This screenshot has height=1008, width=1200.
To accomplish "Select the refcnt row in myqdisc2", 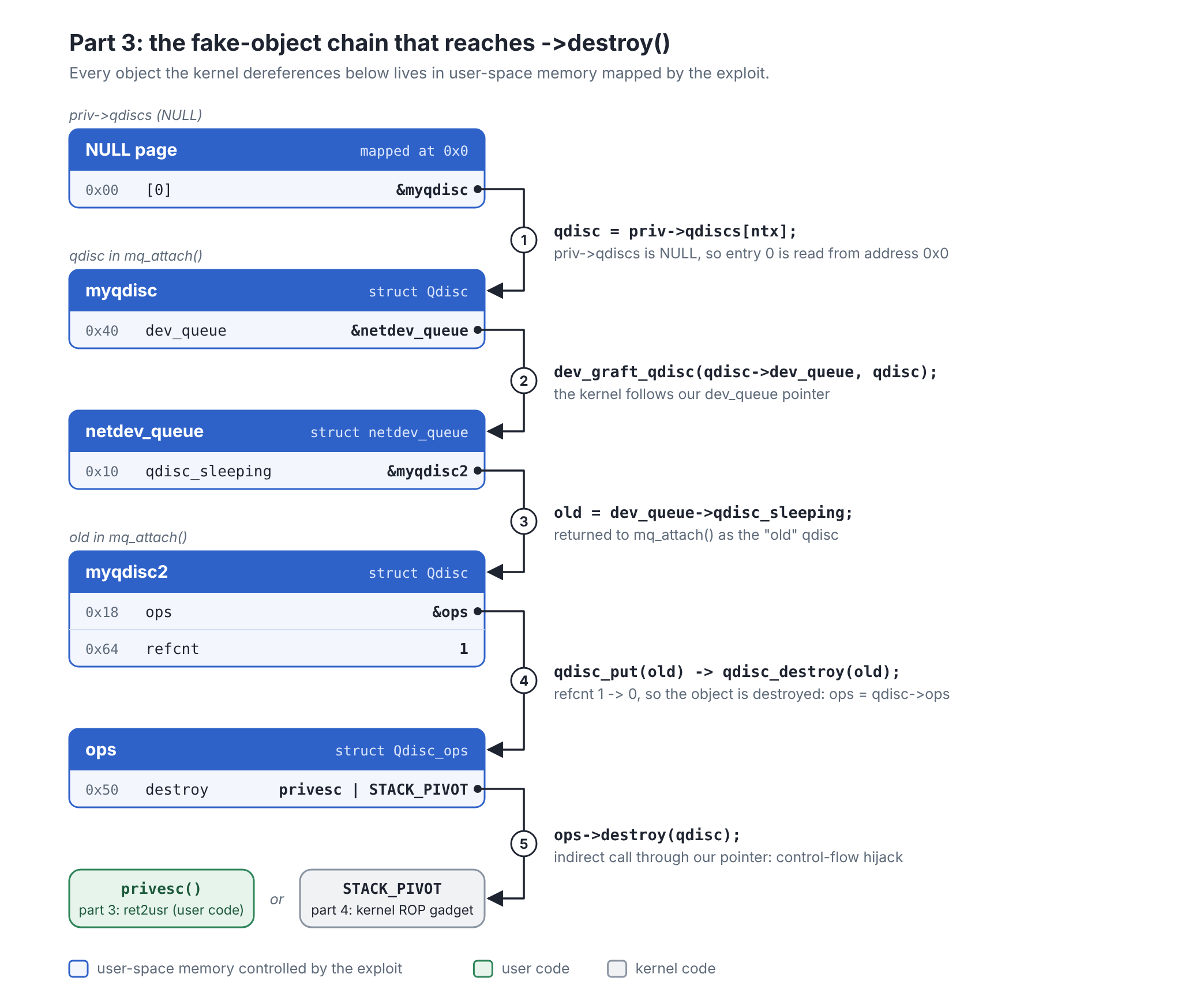I will [x=277, y=648].
